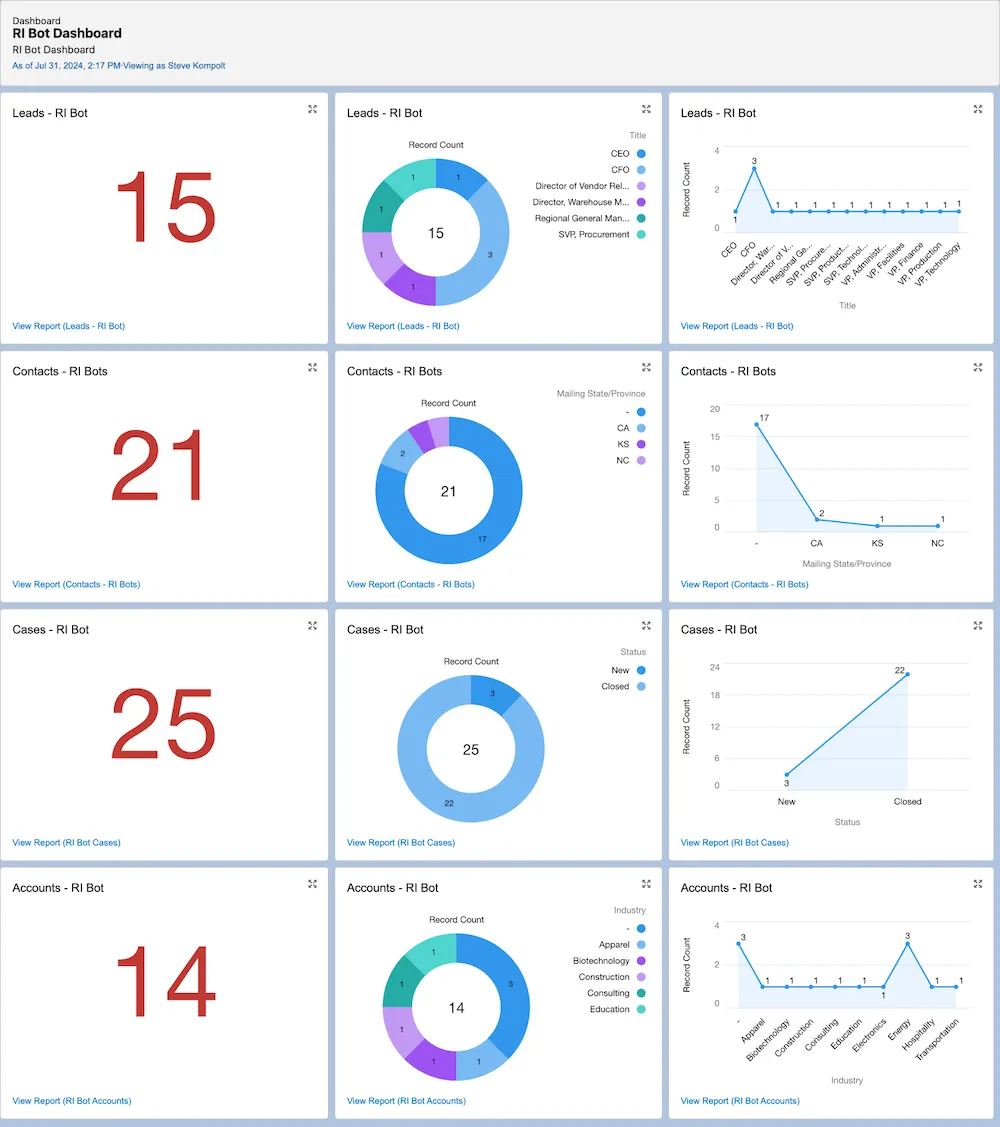The width and height of the screenshot is (1000, 1127).
Task: Click the CEO legend color dot
Action: point(641,154)
